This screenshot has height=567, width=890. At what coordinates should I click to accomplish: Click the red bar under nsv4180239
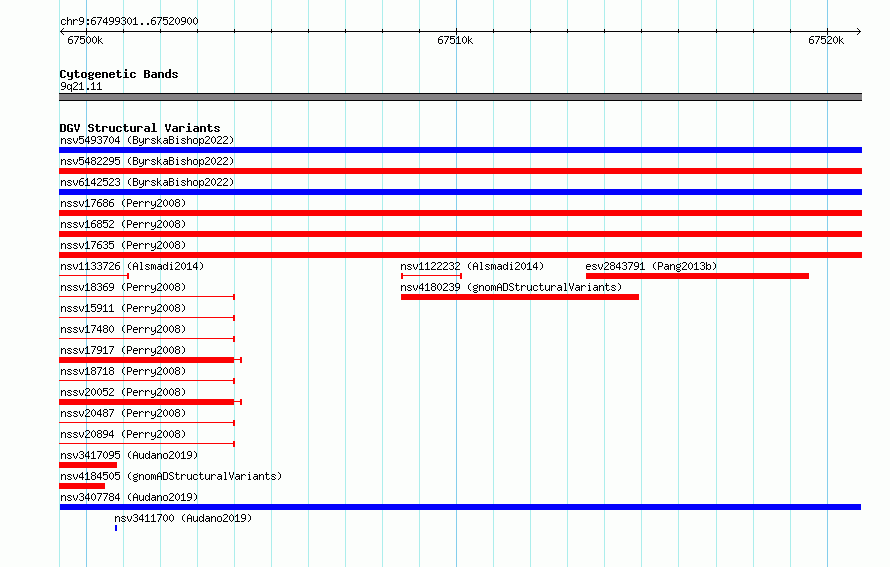pyautogui.click(x=520, y=297)
